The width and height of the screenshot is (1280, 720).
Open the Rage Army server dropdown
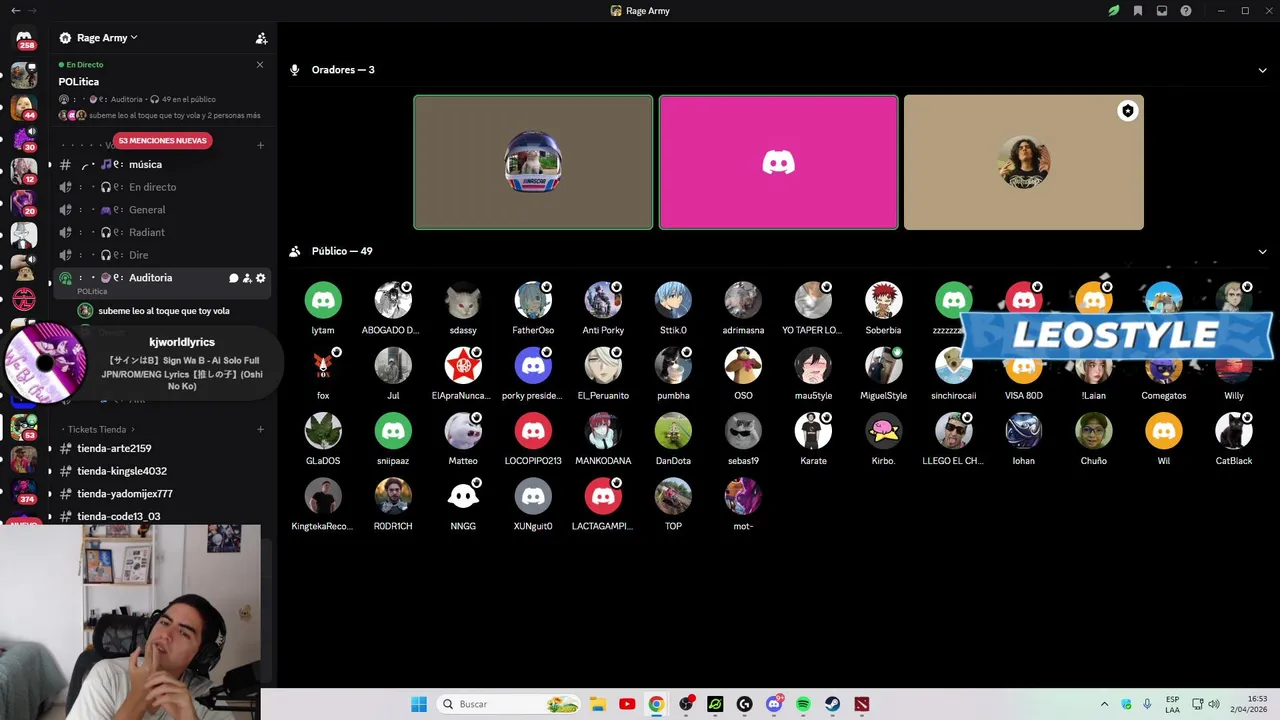click(108, 38)
